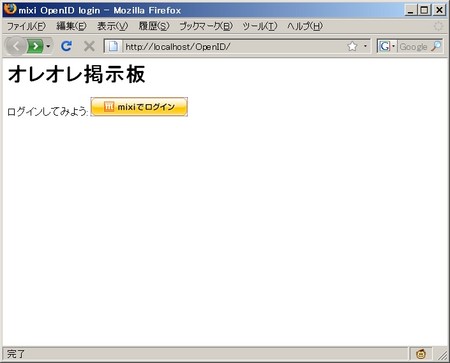The width and height of the screenshot is (450, 363).
Task: Click the mixiでログイン button
Action: [x=139, y=107]
